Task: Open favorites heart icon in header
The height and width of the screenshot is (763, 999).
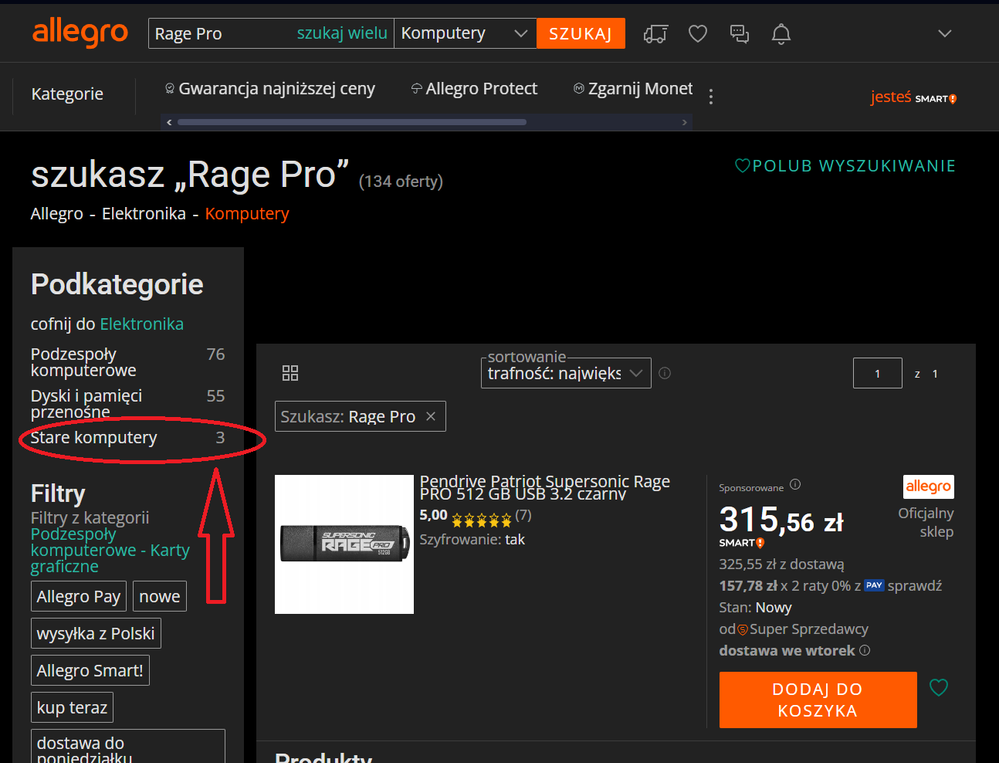Action: tap(698, 34)
